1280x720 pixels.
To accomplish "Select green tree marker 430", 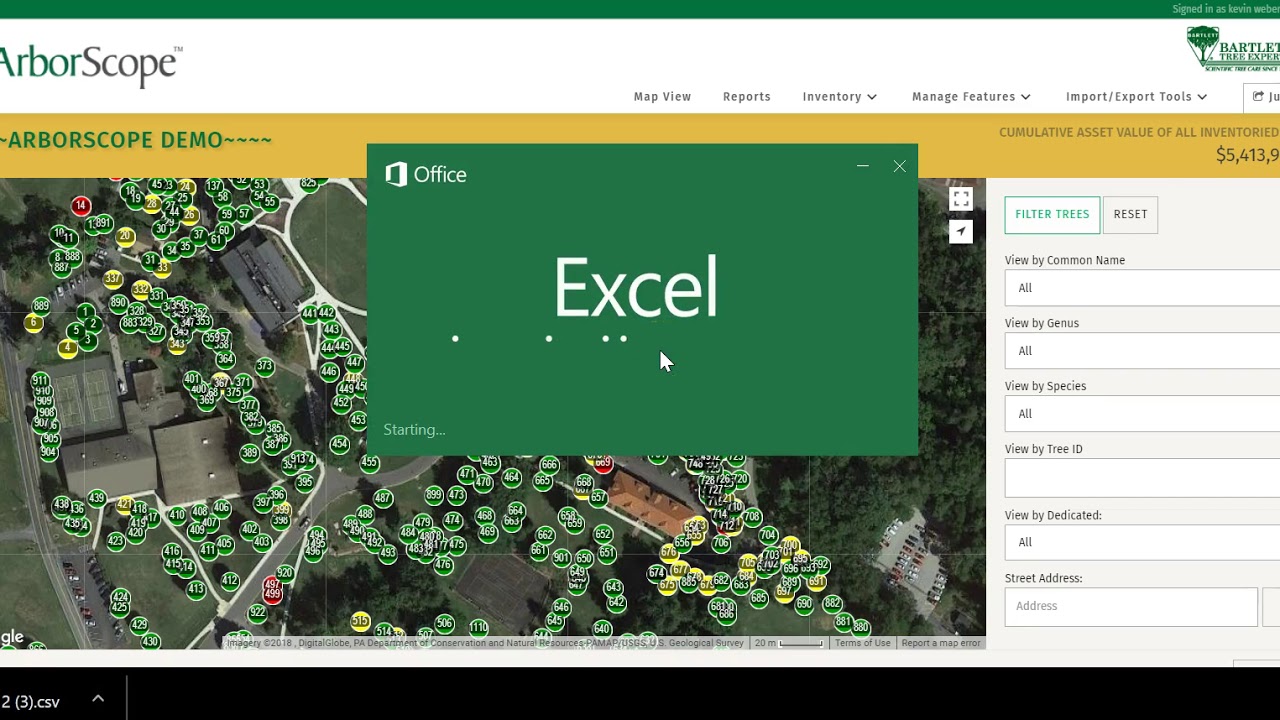I will click(150, 641).
